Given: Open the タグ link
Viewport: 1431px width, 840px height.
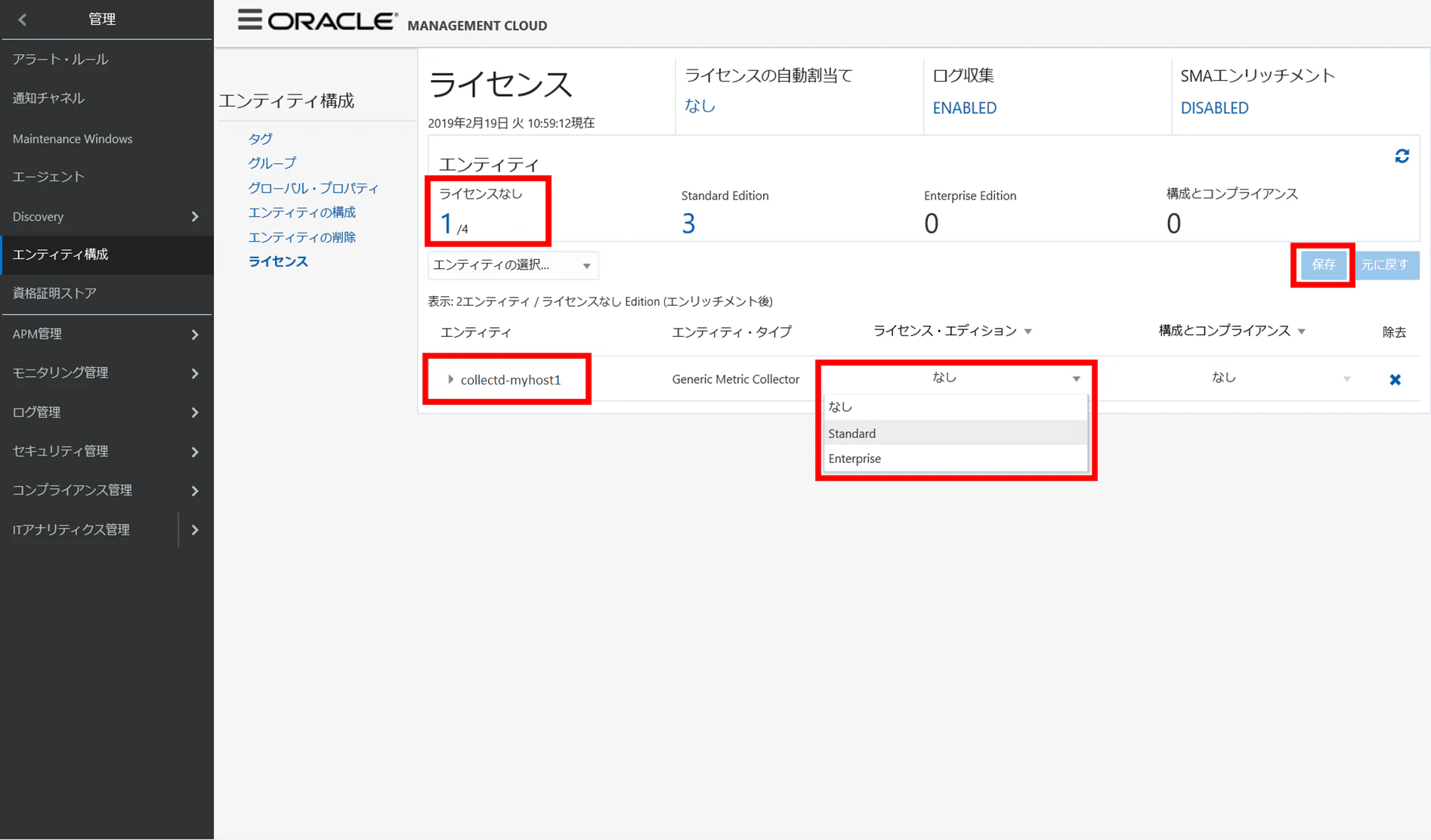Looking at the screenshot, I should click(260, 138).
